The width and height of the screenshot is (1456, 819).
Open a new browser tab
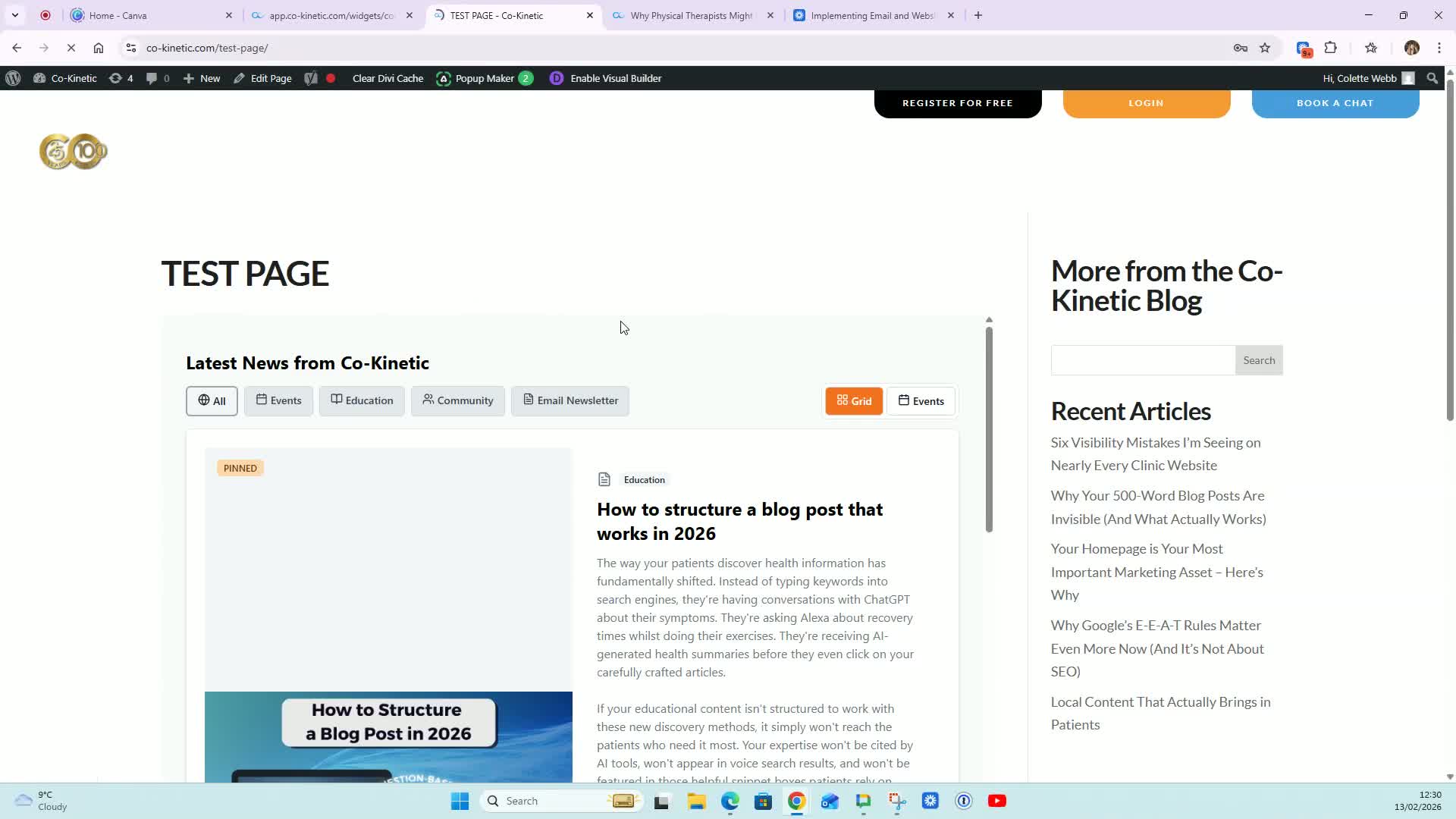pyautogui.click(x=978, y=15)
